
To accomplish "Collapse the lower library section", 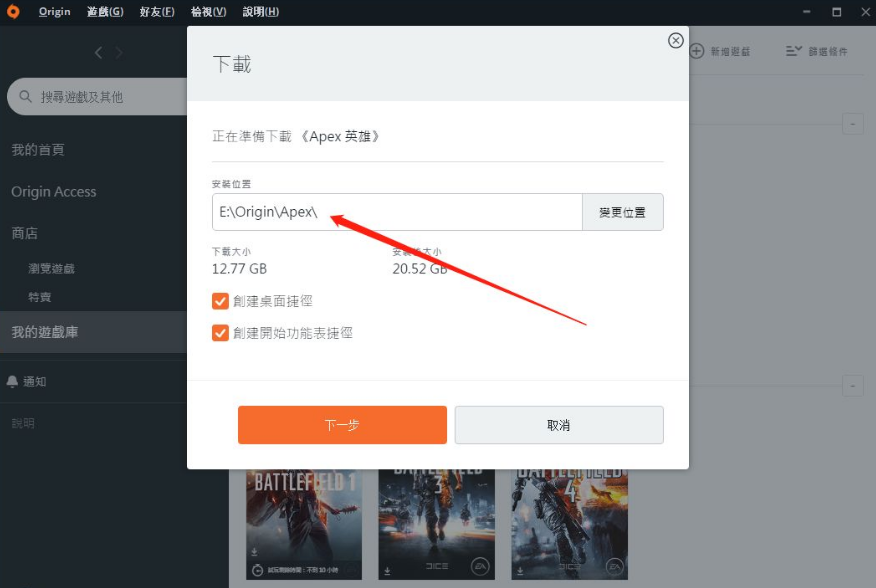I will (853, 386).
